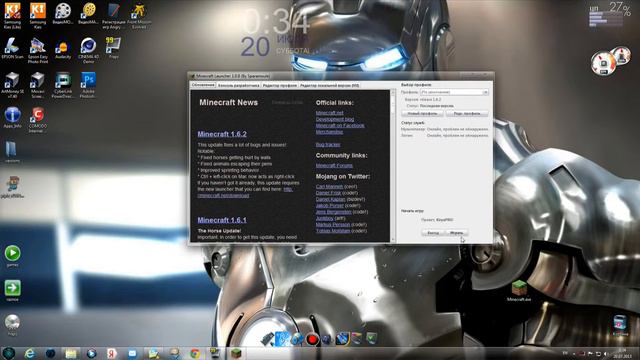Open CyberLink PowerDirector shortcut
Screen dimensions: 640x360
click(63, 85)
